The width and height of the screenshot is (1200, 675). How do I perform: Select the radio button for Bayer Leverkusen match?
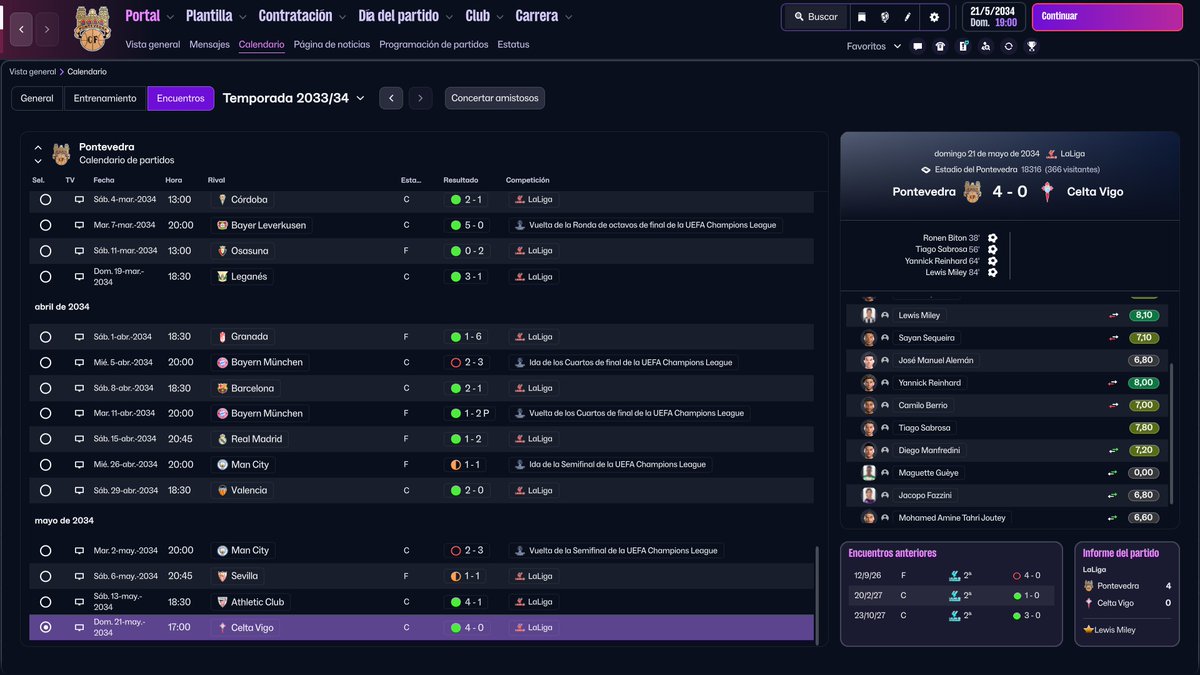(x=45, y=225)
